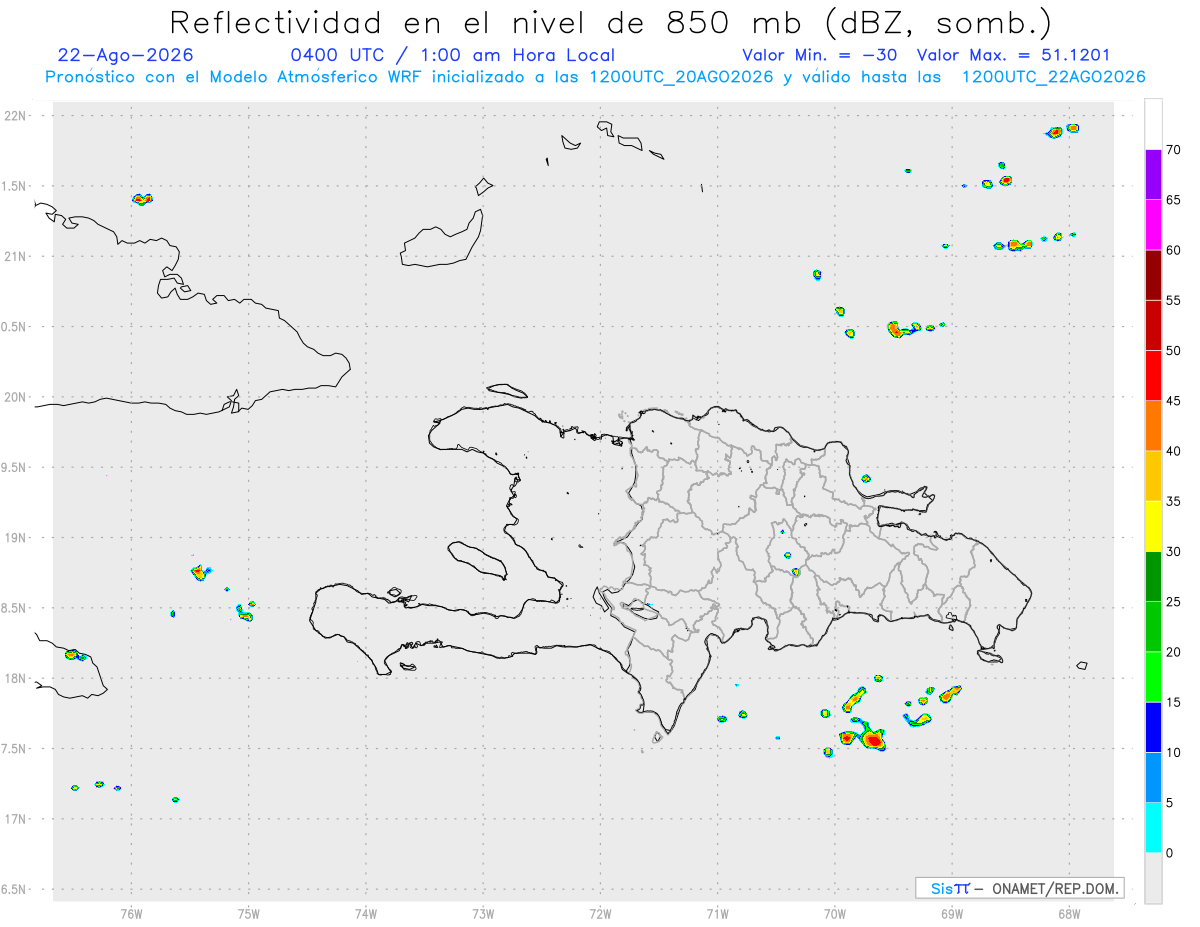Screen dimensions: 1200x927
Task: Click the 'Valor Max. = 51.1201' text
Action: [x=1013, y=55]
